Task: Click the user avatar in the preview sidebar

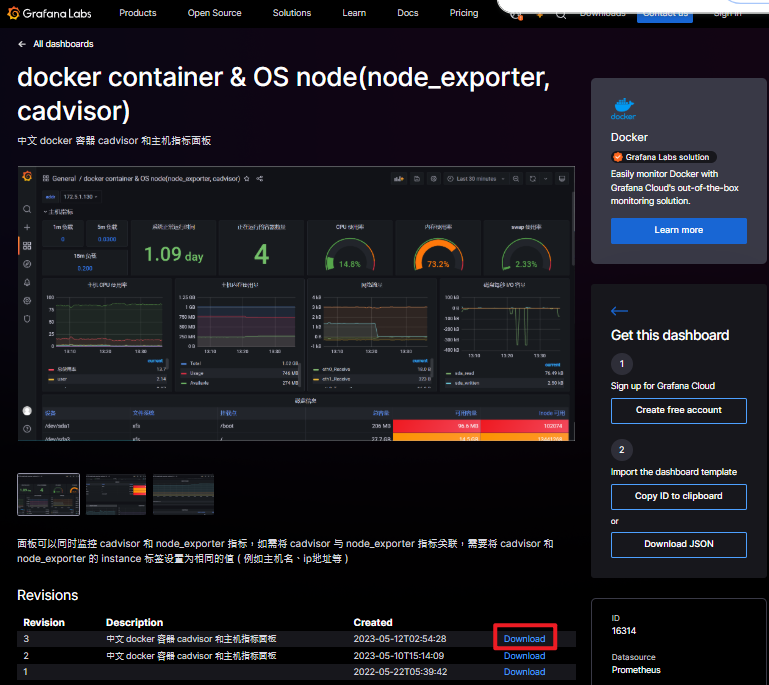Action: coord(27,411)
